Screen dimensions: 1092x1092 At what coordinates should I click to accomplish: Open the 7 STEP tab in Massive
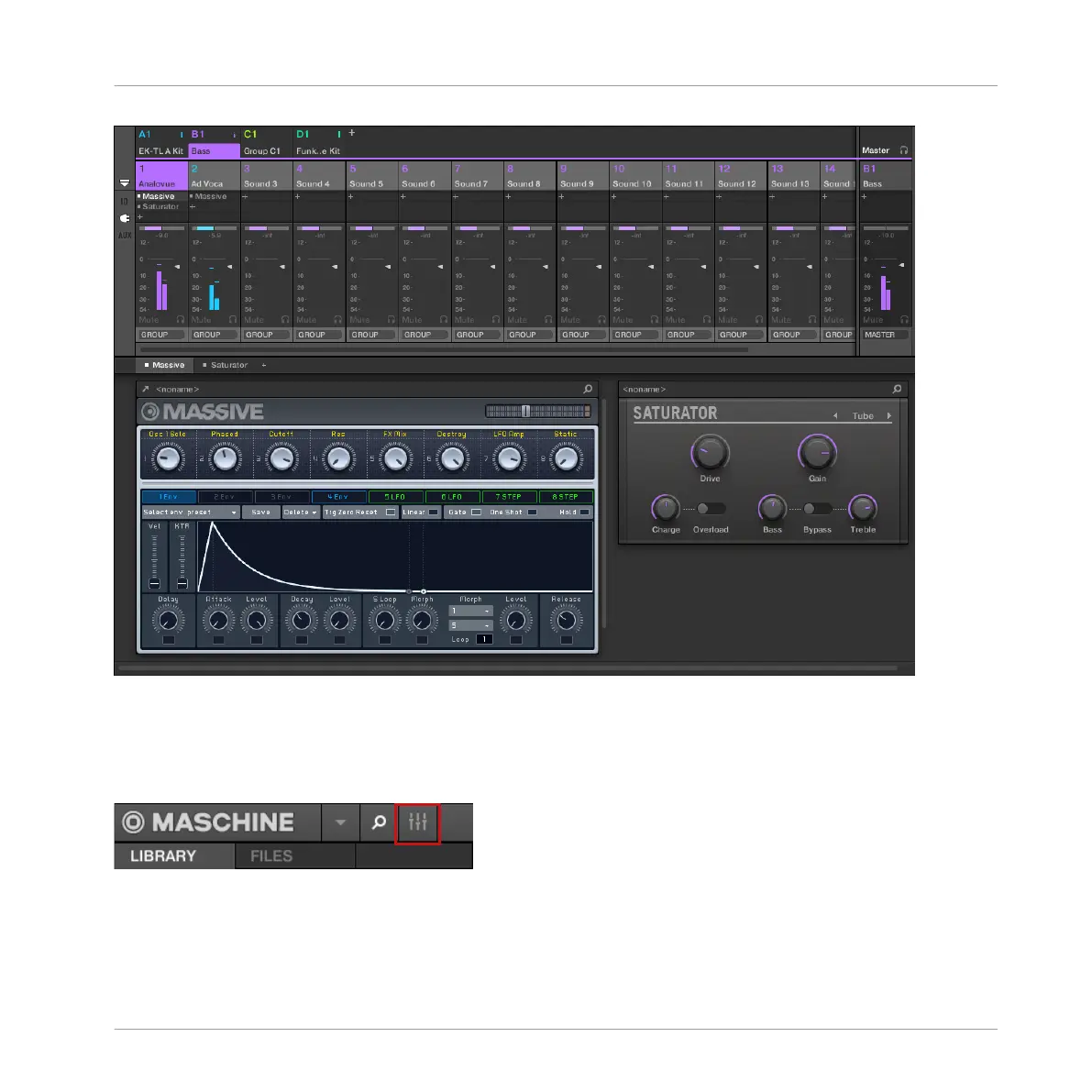tap(508, 497)
